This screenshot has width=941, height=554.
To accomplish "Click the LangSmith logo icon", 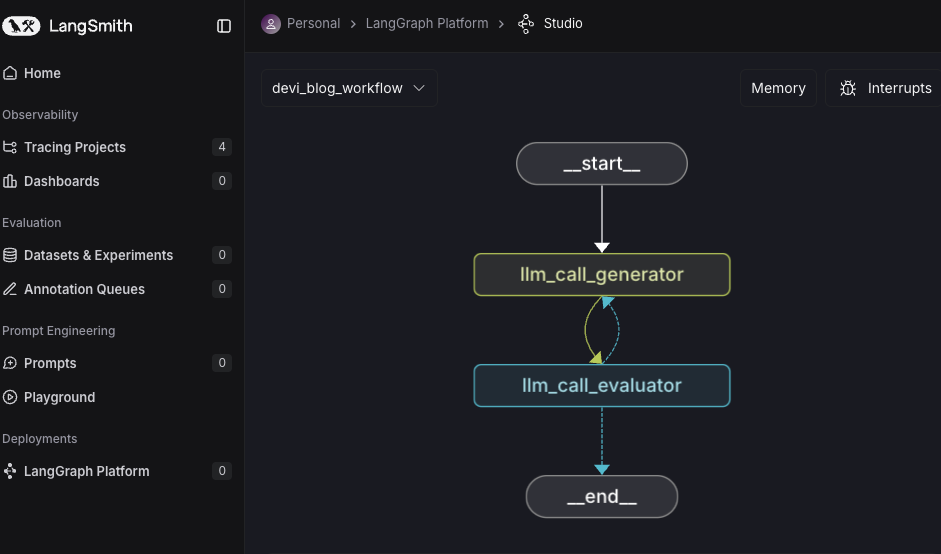I will 21,26.
